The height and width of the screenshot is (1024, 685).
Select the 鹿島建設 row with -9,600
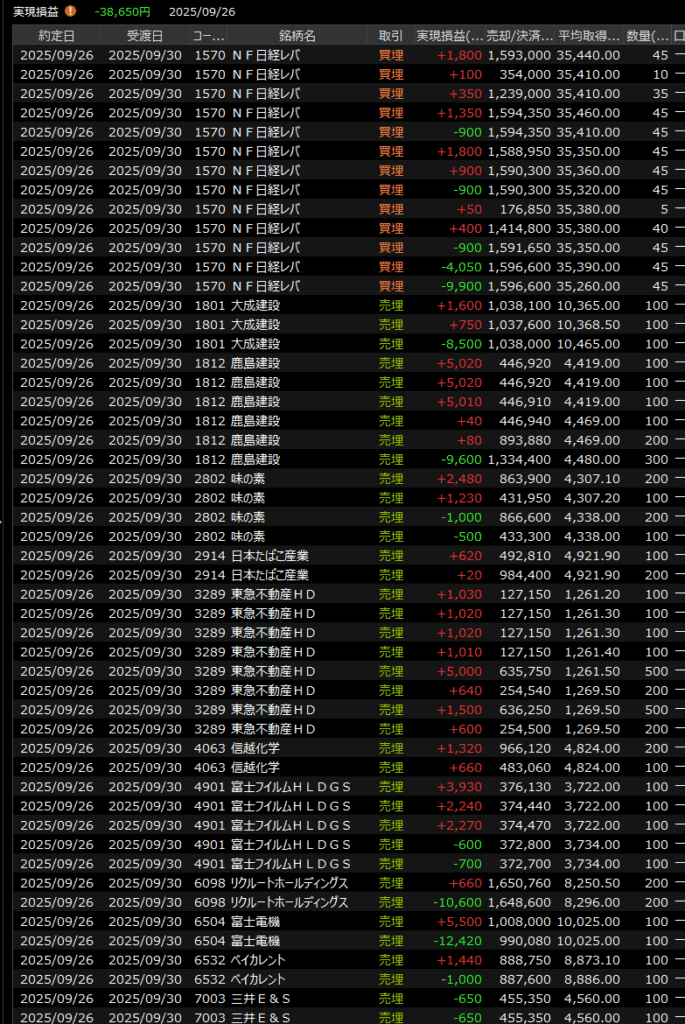[x=340, y=460]
